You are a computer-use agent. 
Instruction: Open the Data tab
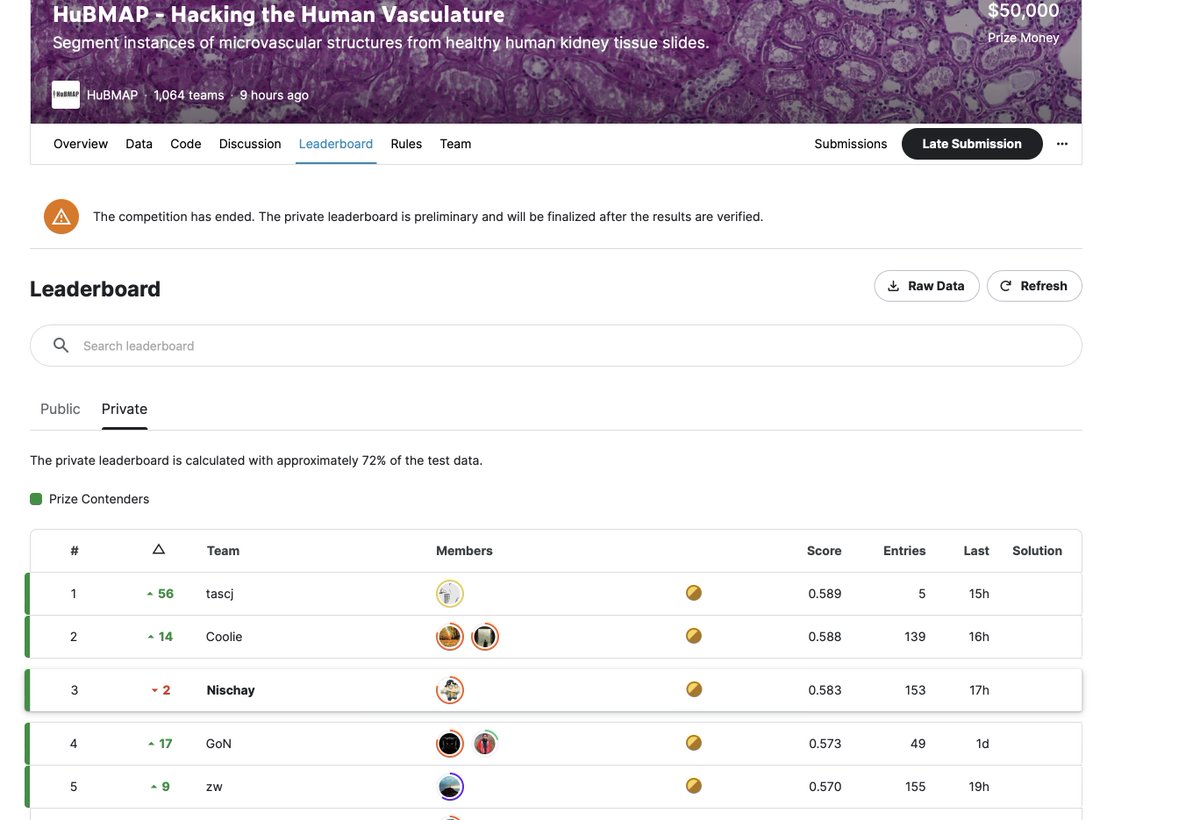point(139,144)
